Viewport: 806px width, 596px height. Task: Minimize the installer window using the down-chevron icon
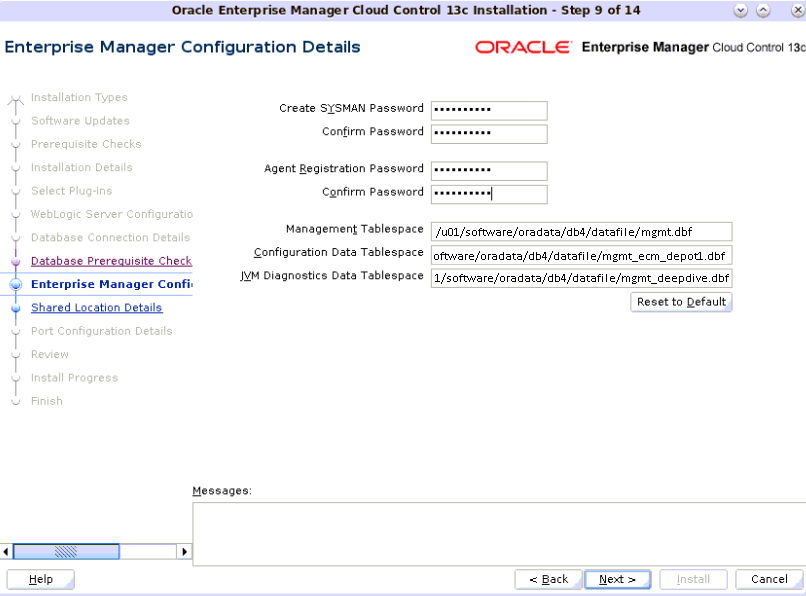[740, 11]
